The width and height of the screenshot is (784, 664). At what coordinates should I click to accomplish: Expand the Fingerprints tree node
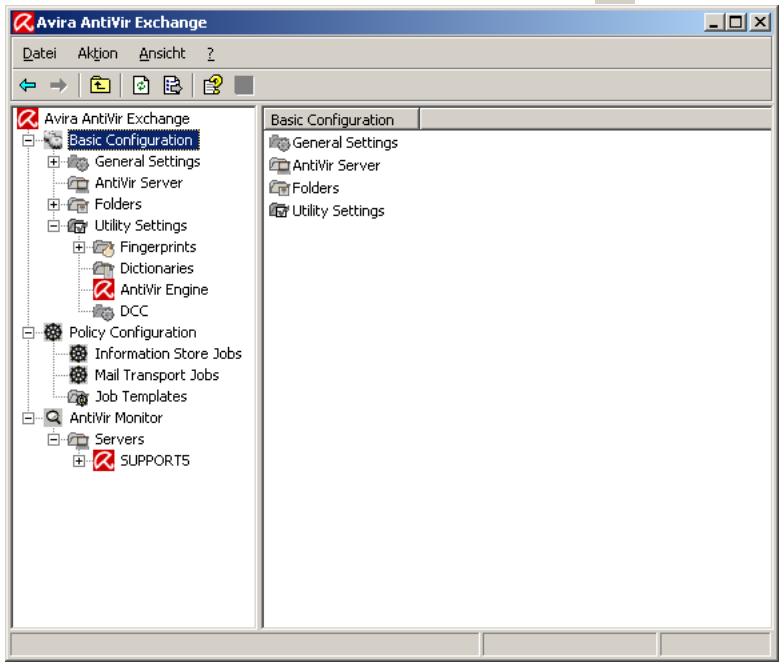pos(79,247)
